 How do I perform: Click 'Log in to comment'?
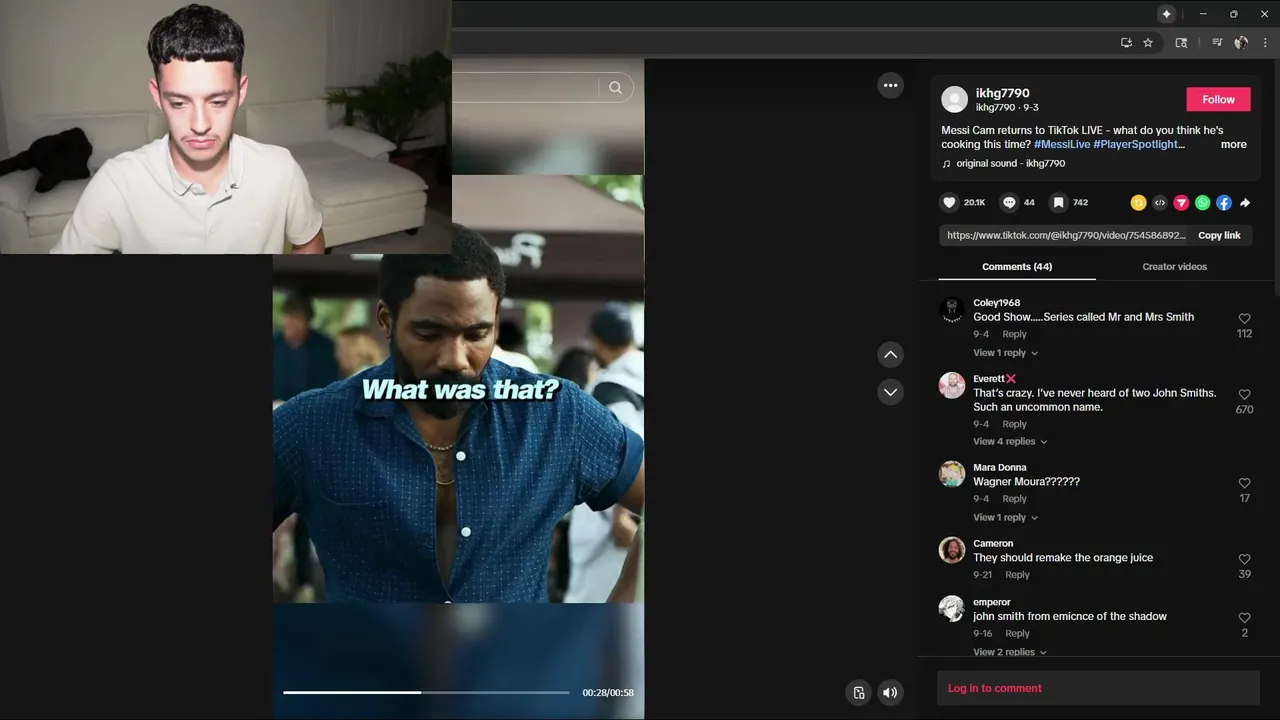995,688
